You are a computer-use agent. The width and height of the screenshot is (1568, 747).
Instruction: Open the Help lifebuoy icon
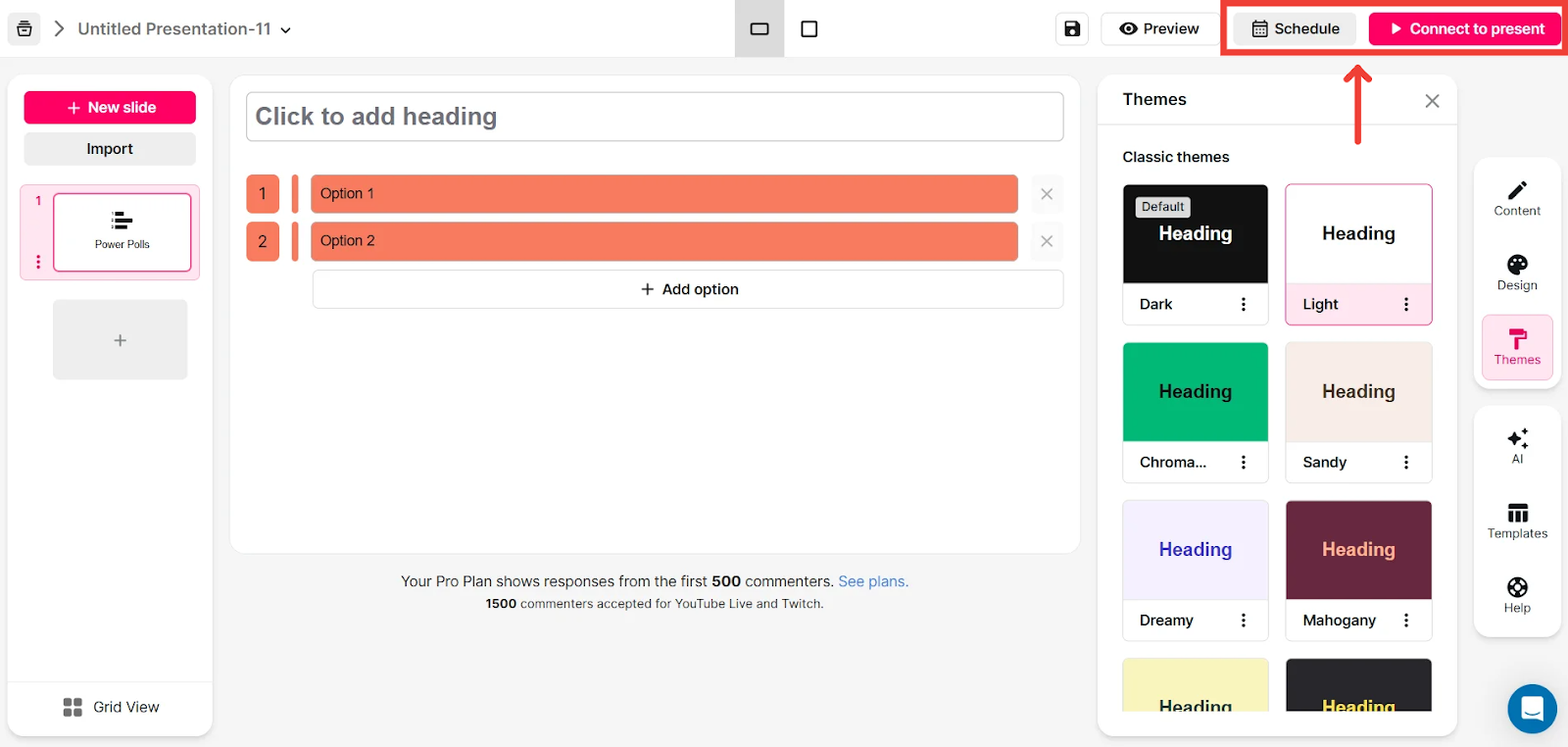click(x=1517, y=594)
